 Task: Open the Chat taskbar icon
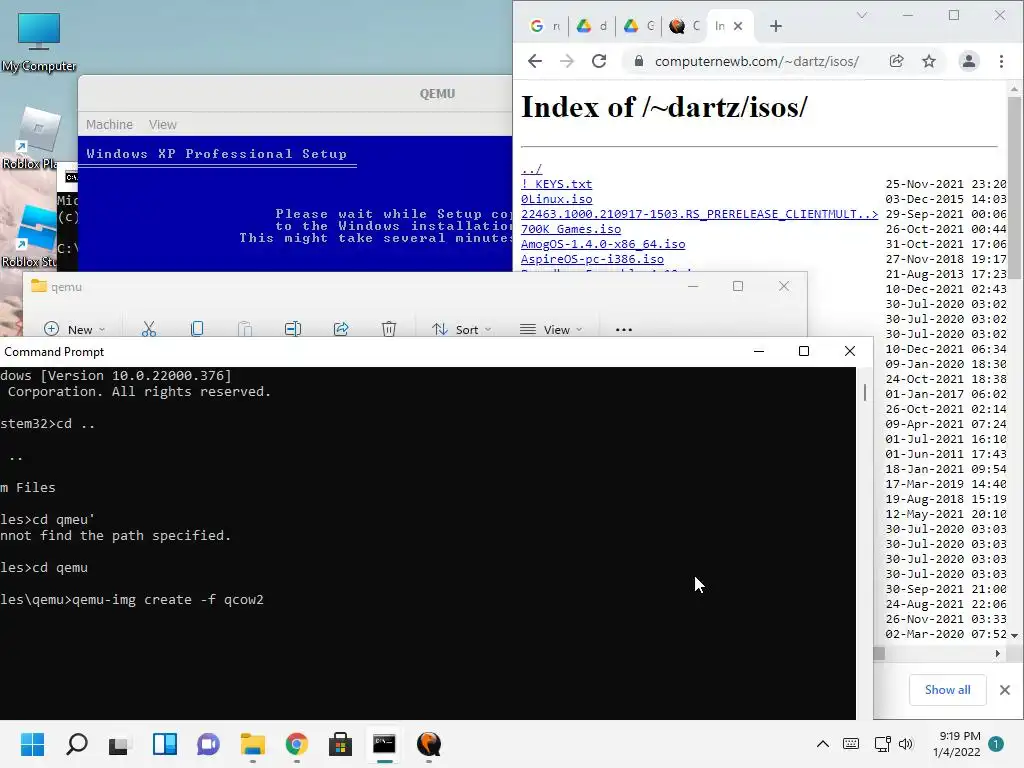tap(208, 744)
